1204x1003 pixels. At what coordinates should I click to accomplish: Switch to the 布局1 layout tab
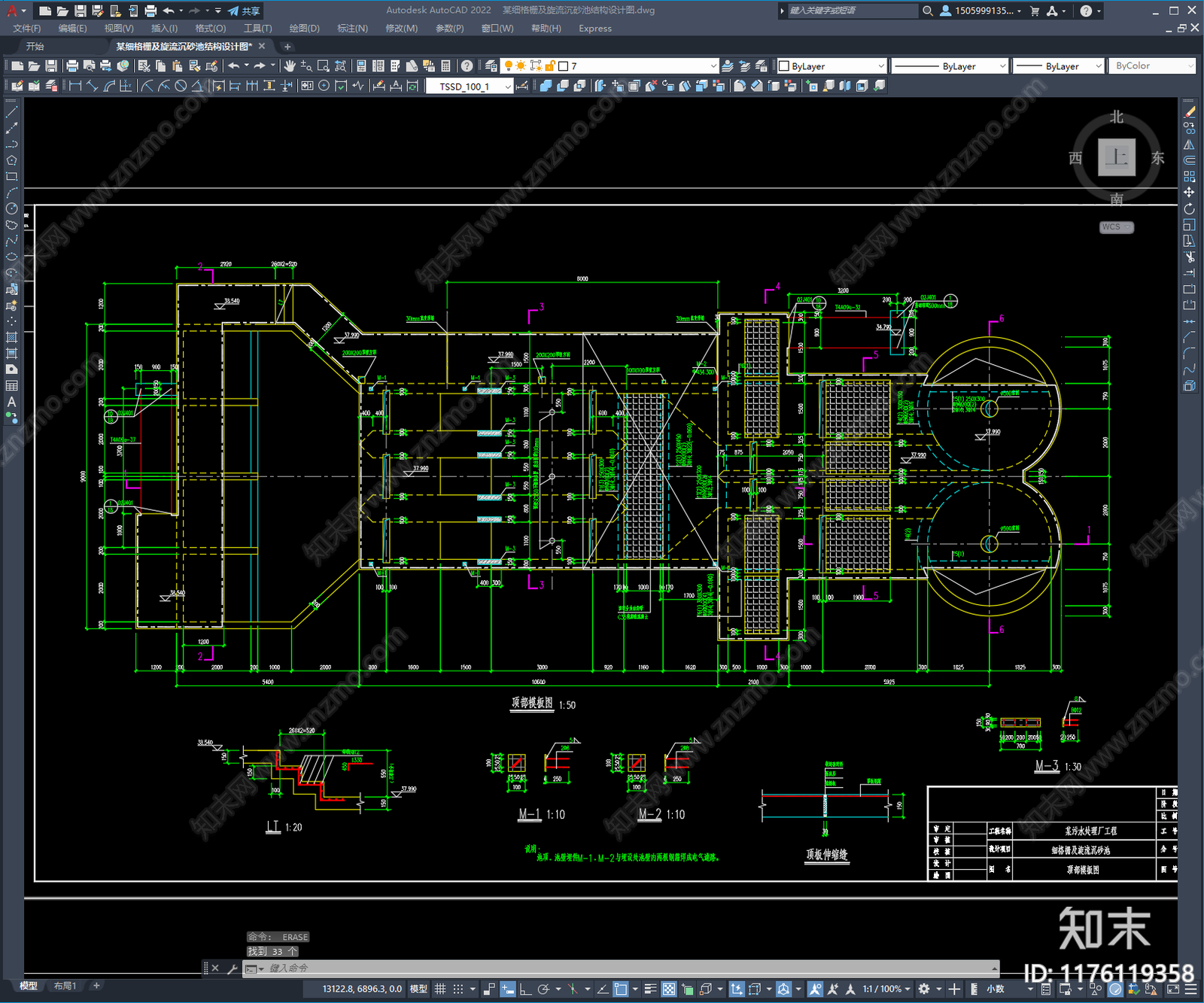[x=65, y=986]
